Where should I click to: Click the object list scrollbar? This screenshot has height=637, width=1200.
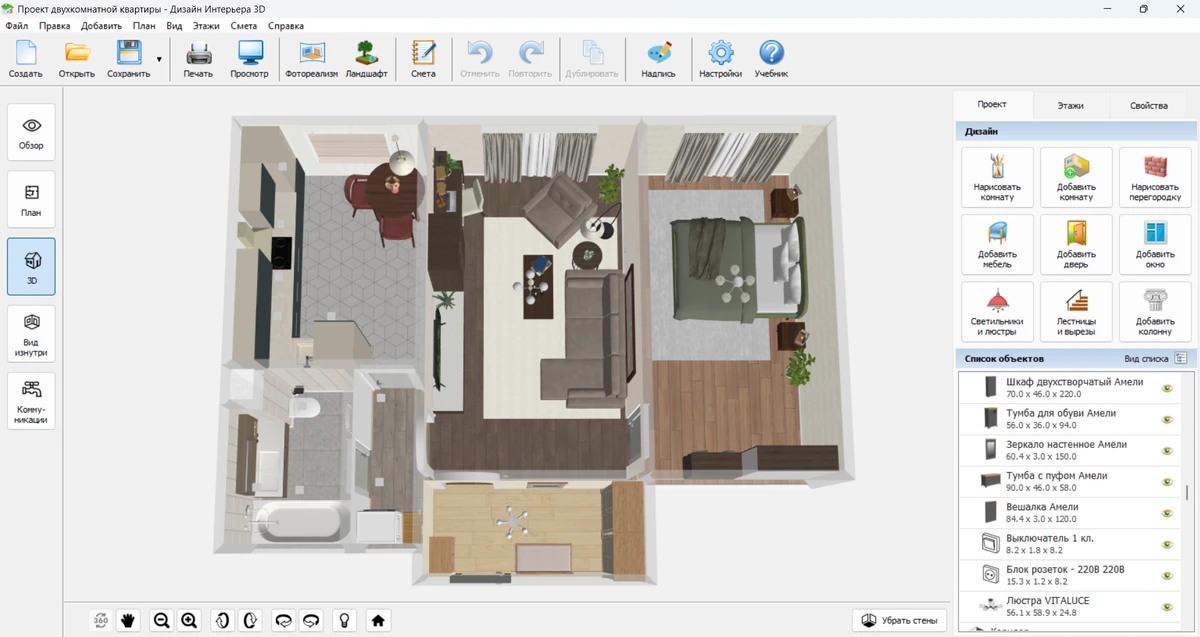coord(1187,492)
